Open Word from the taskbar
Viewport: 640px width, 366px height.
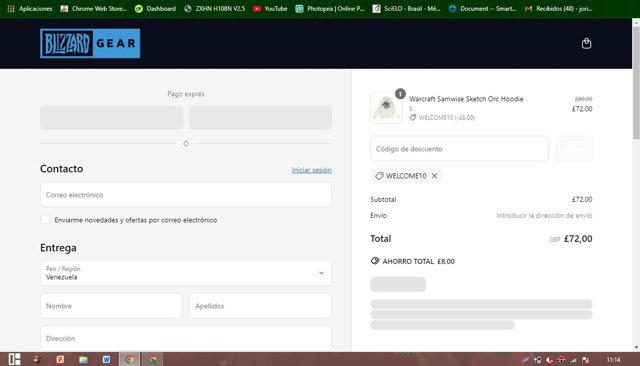click(x=107, y=359)
